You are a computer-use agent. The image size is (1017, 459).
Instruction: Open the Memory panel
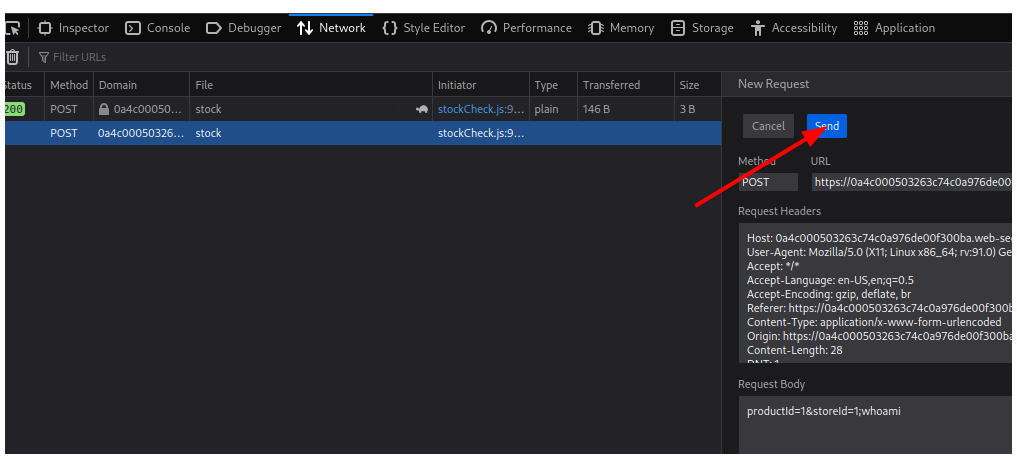coord(621,28)
